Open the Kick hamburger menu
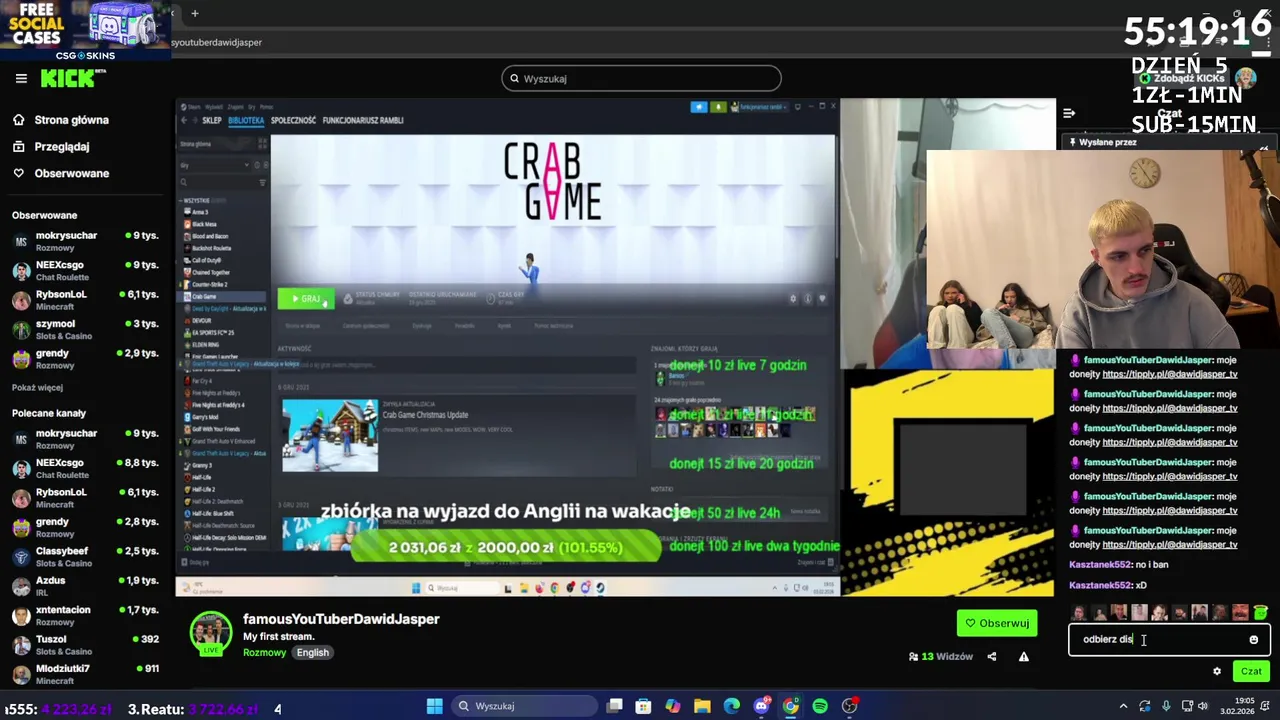Screen dimensions: 1280x720 pyautogui.click(x=21, y=78)
